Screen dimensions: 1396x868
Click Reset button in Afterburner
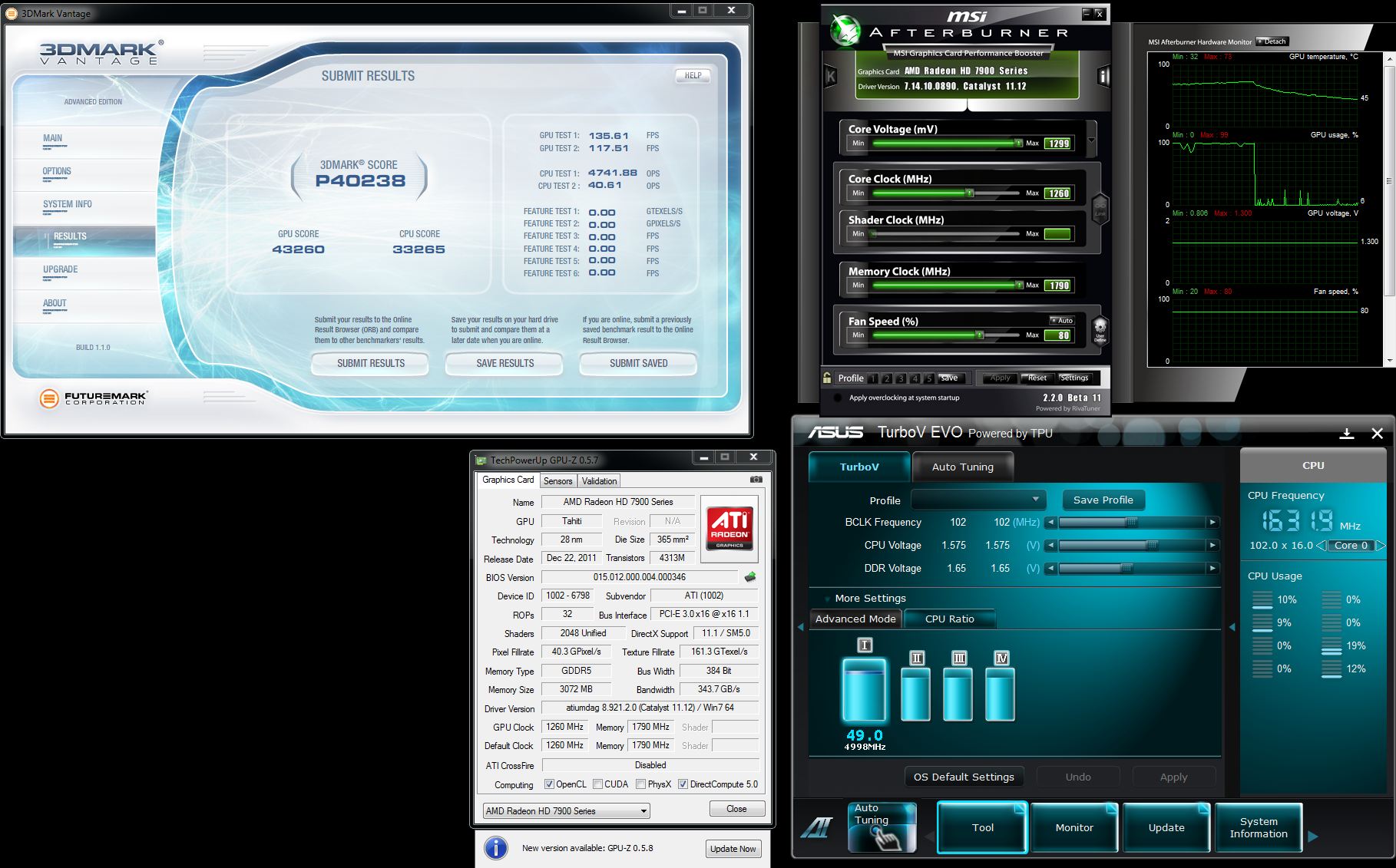pos(1037,378)
